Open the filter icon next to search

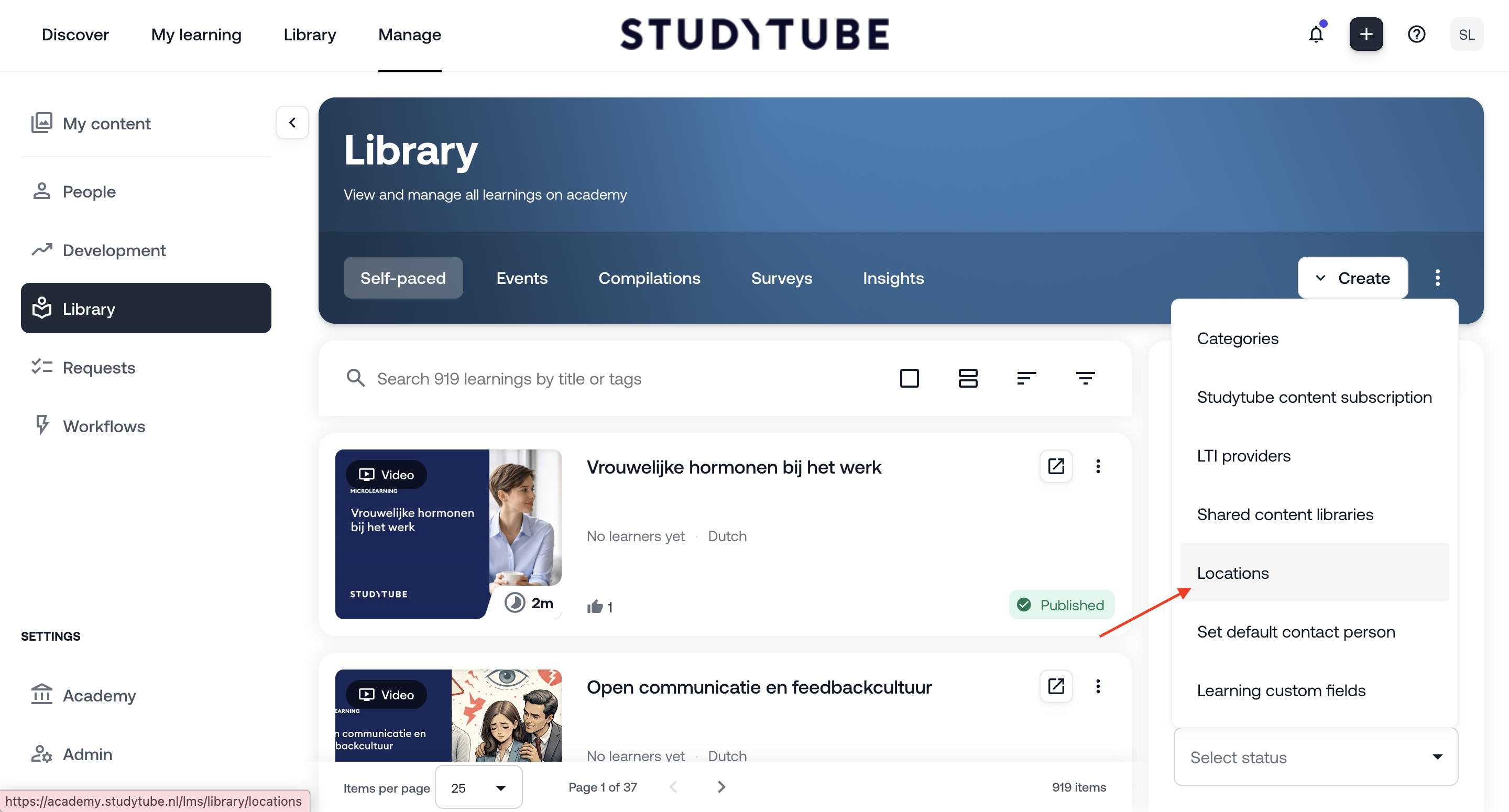point(1085,378)
